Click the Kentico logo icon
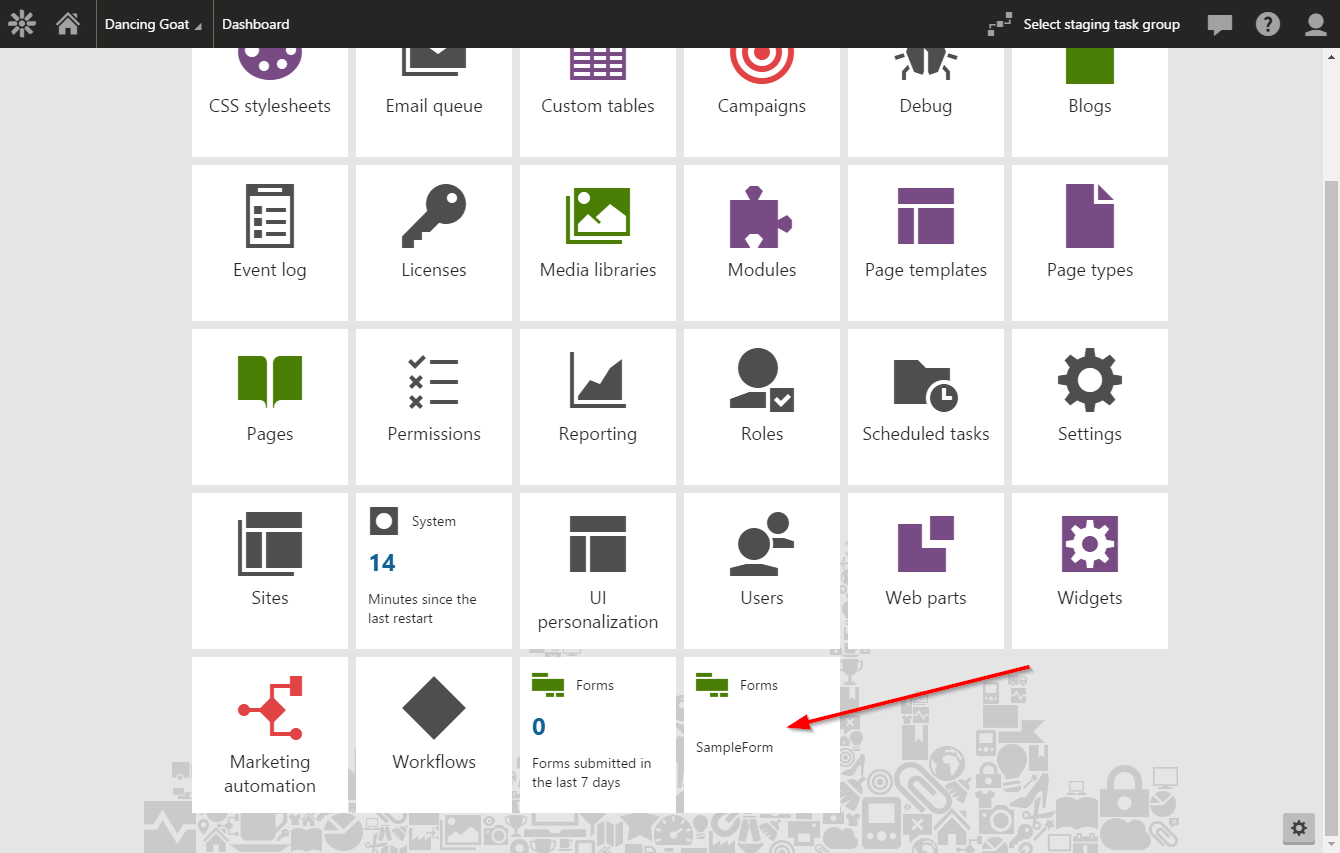 pyautogui.click(x=22, y=24)
